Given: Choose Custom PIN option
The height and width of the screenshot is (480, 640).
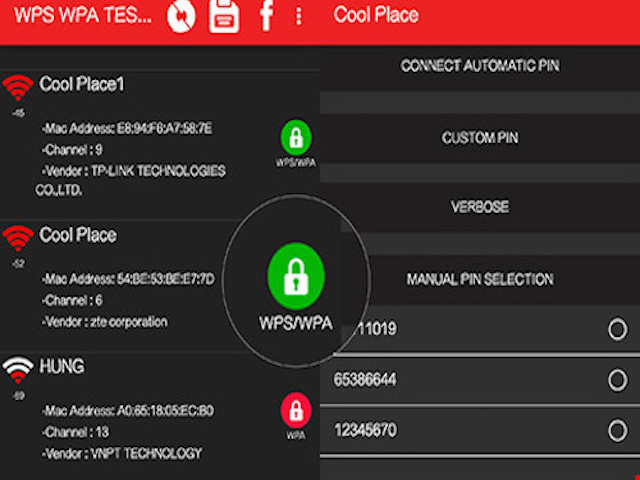Looking at the screenshot, I should [480, 138].
